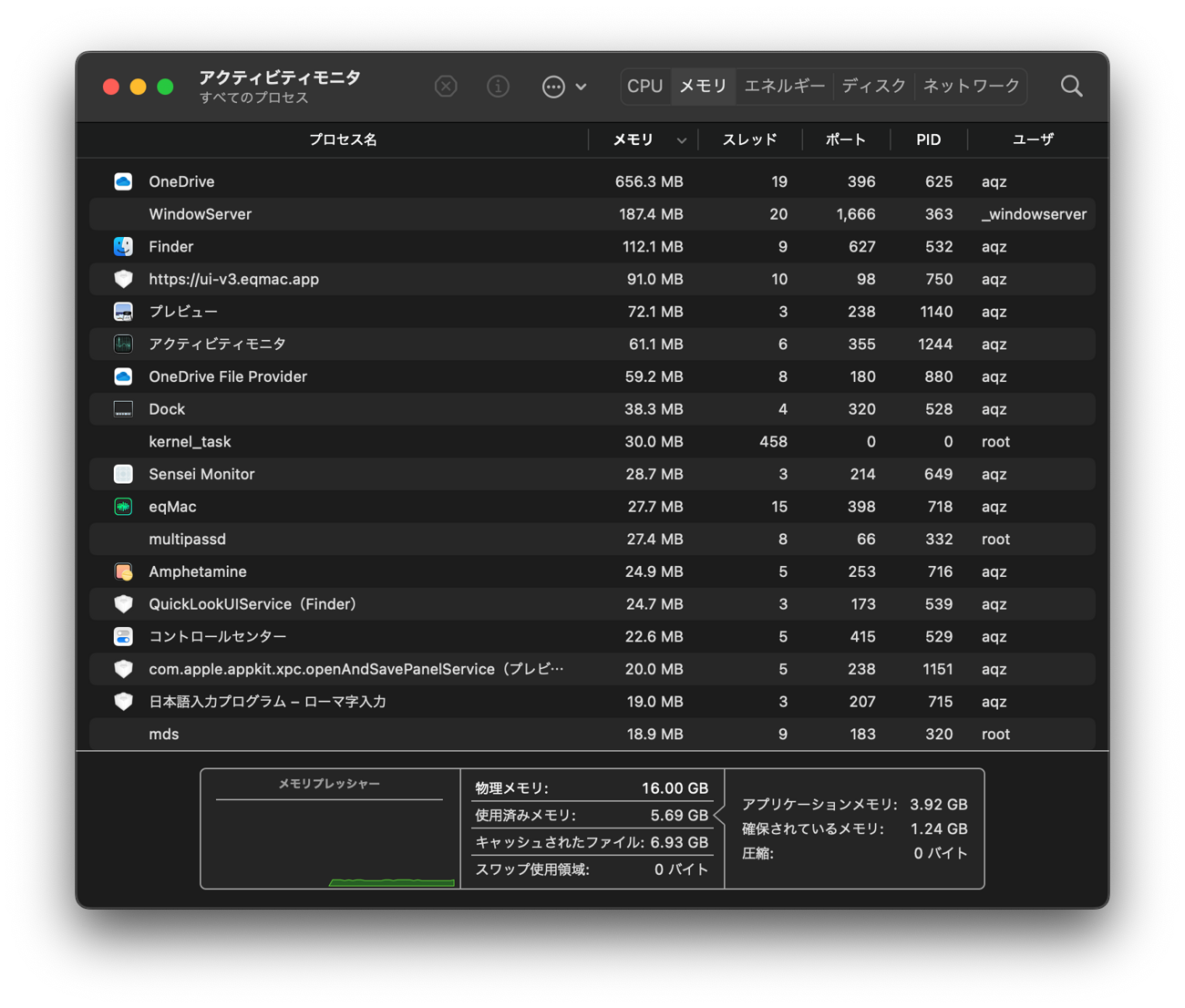Sort by the PID column header
Screen dimensions: 1185x1008
click(928, 139)
